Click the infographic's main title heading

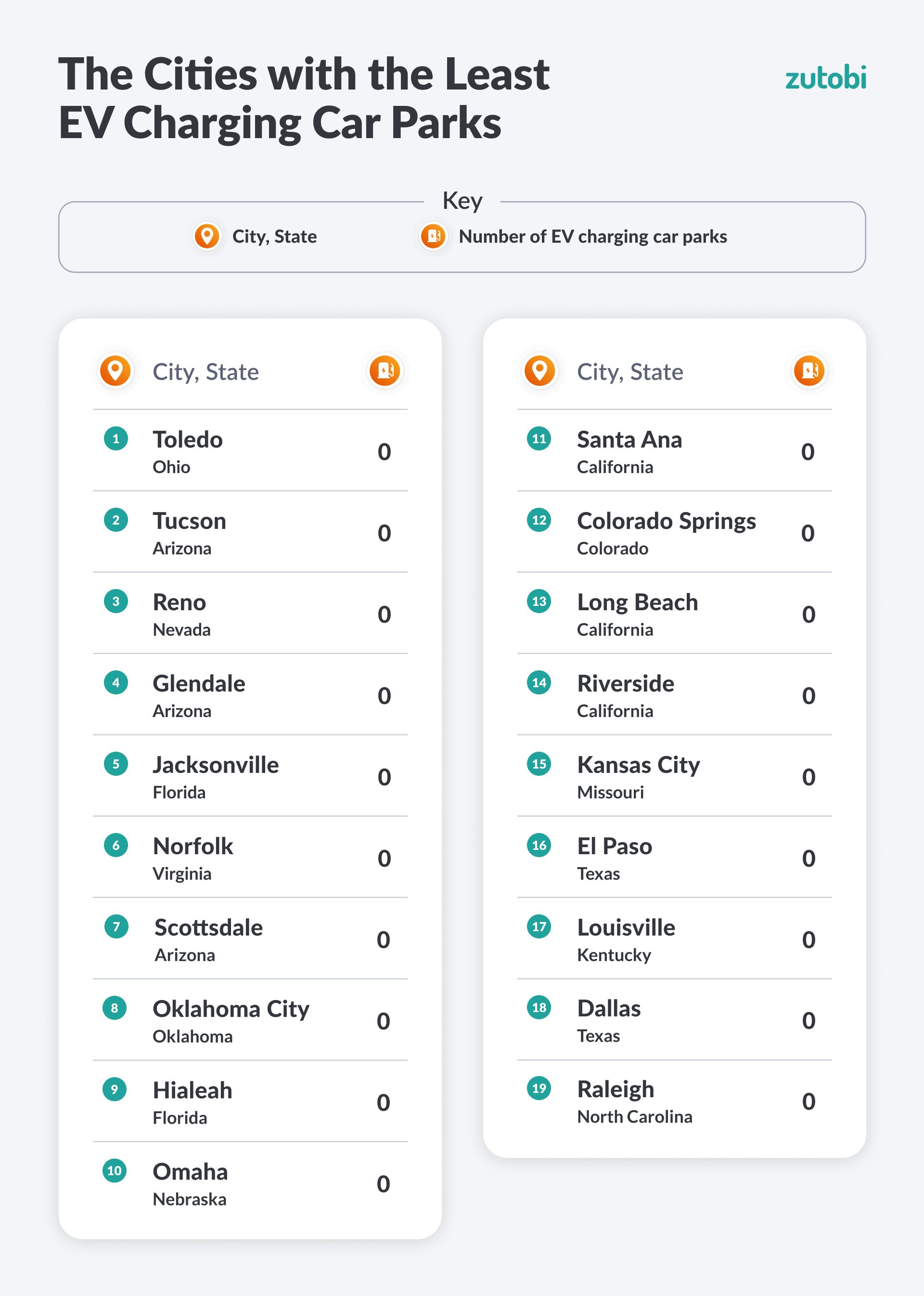(304, 98)
